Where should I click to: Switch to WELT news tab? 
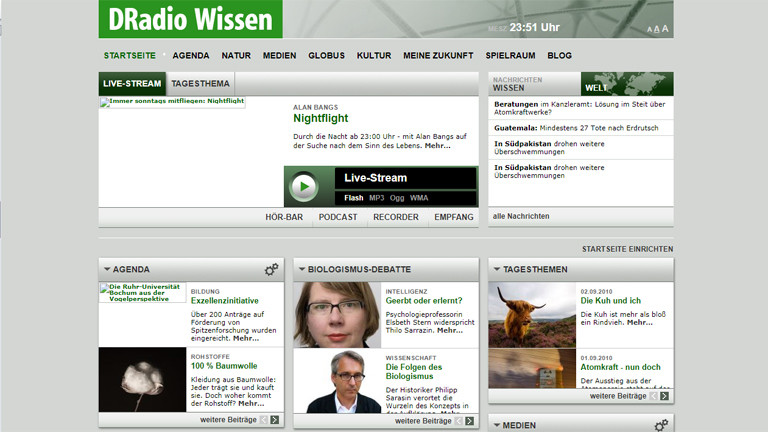(627, 84)
